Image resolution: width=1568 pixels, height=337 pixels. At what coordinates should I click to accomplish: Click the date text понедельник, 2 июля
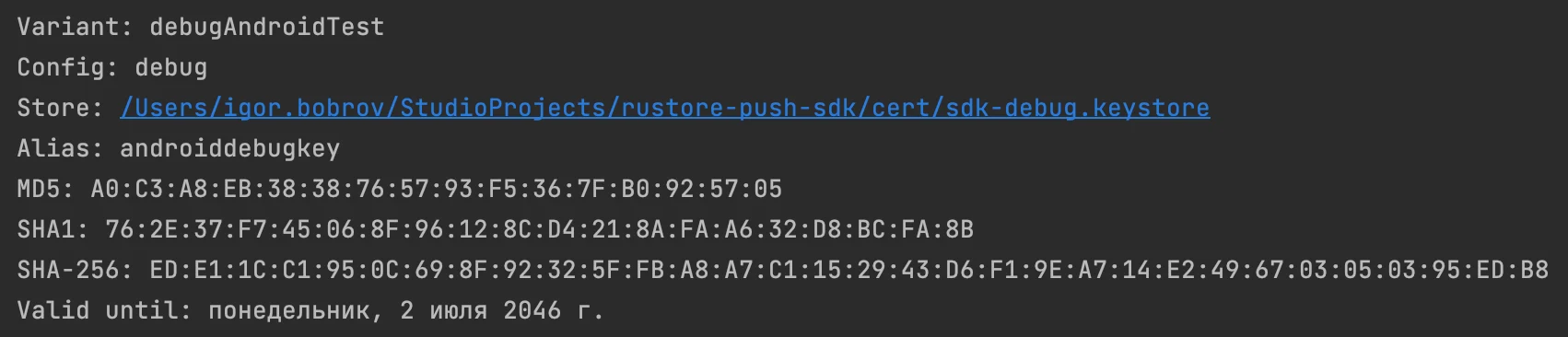click(348, 310)
